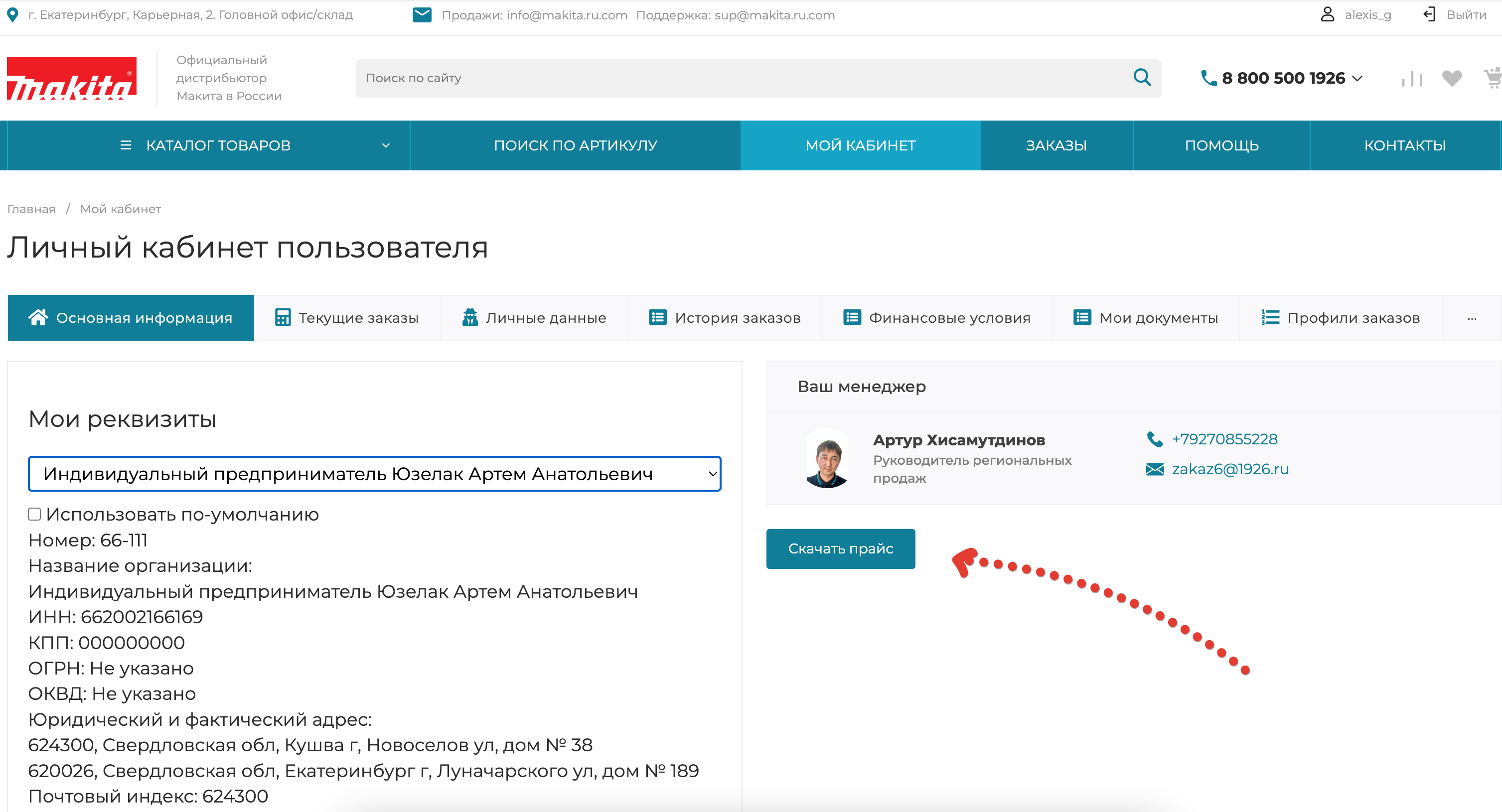Show more tabs via ellipsis
Viewport: 1502px width, 812px height.
point(1472,318)
